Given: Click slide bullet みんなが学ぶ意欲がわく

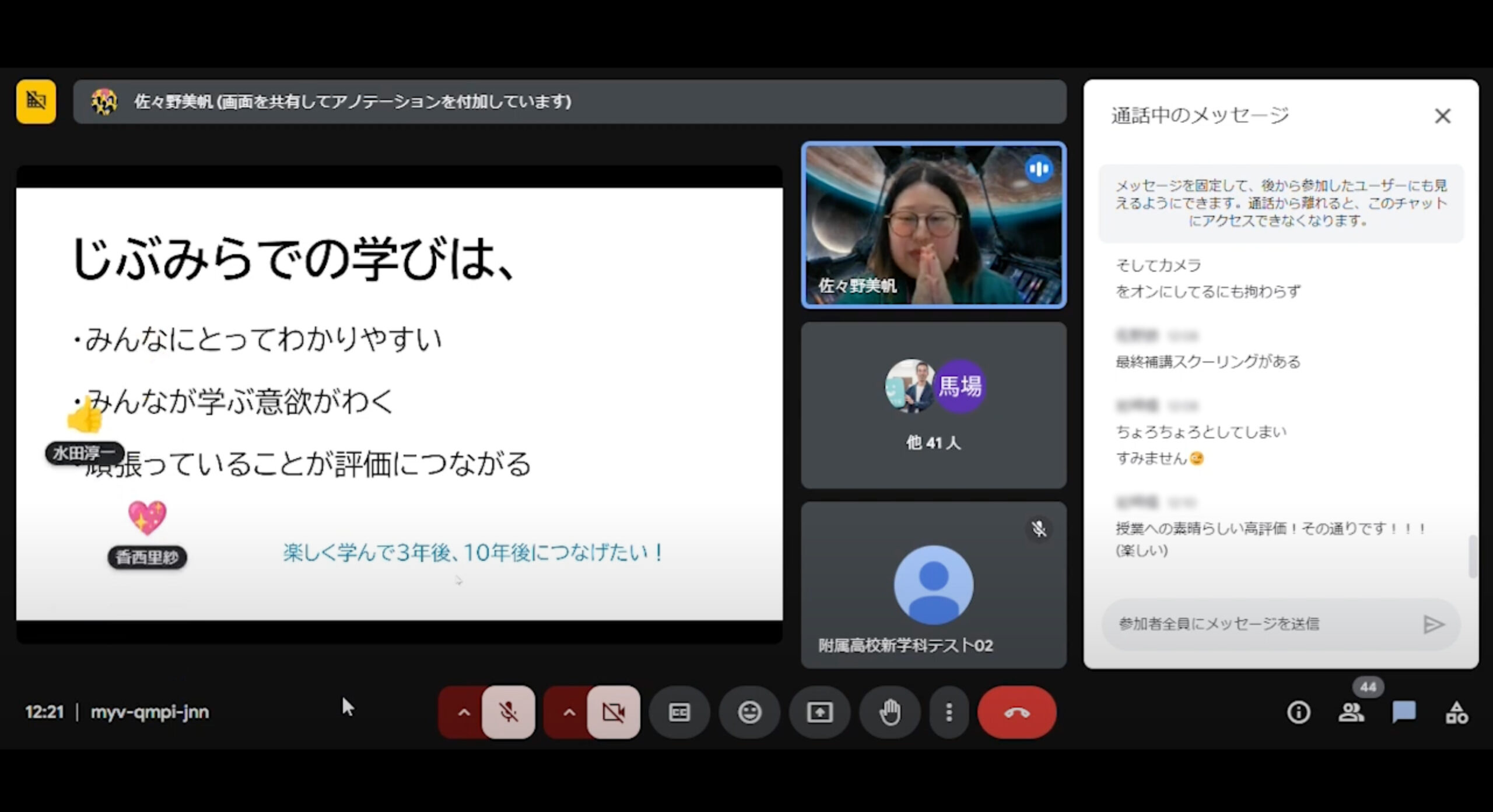Looking at the screenshot, I should pos(233,402).
